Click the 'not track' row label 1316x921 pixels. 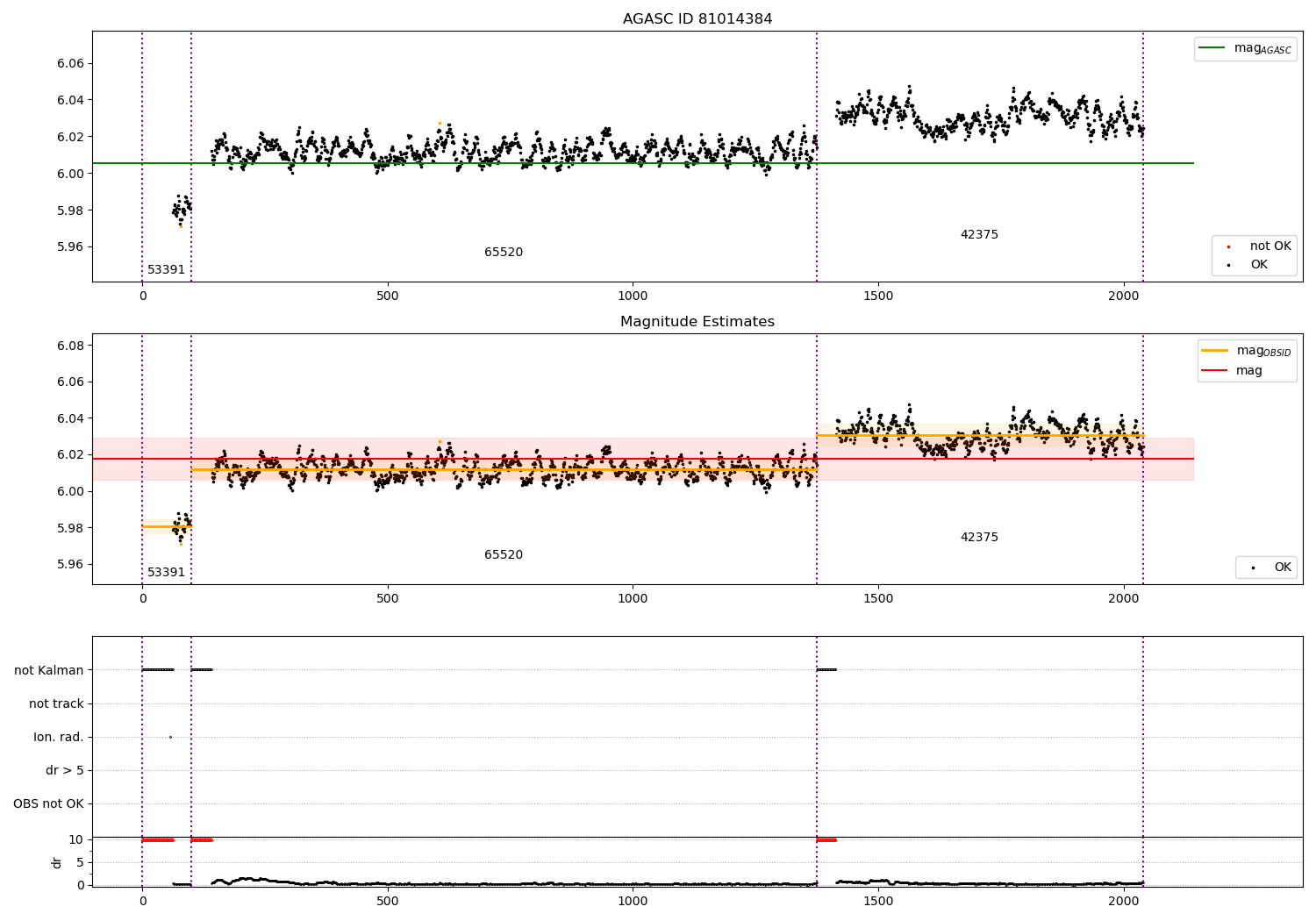click(56, 703)
